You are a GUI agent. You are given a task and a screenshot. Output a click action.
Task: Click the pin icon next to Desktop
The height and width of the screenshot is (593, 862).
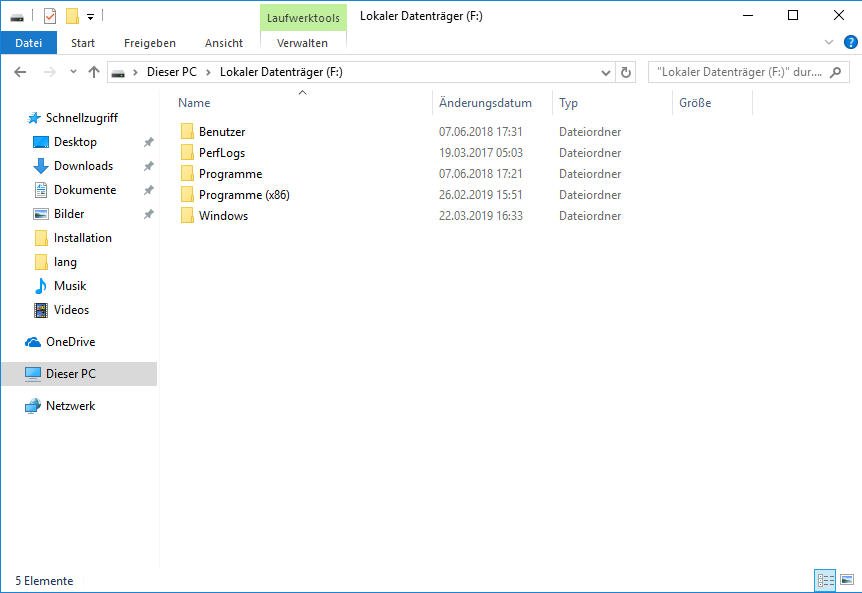148,142
